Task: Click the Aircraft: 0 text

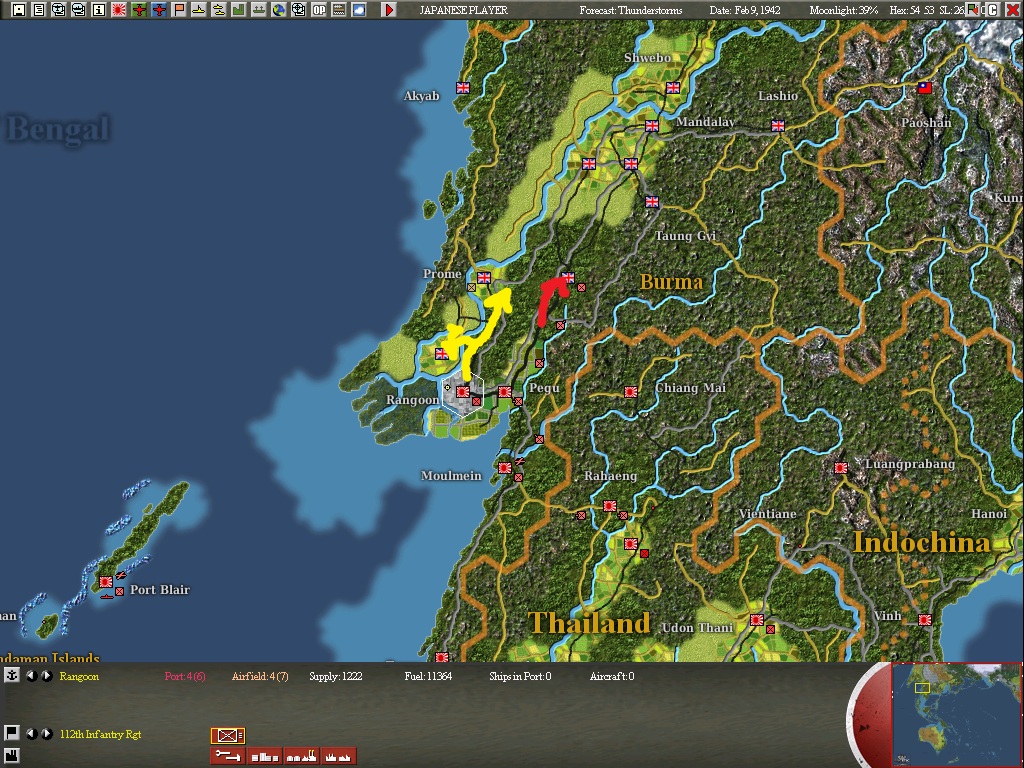Action: (612, 676)
